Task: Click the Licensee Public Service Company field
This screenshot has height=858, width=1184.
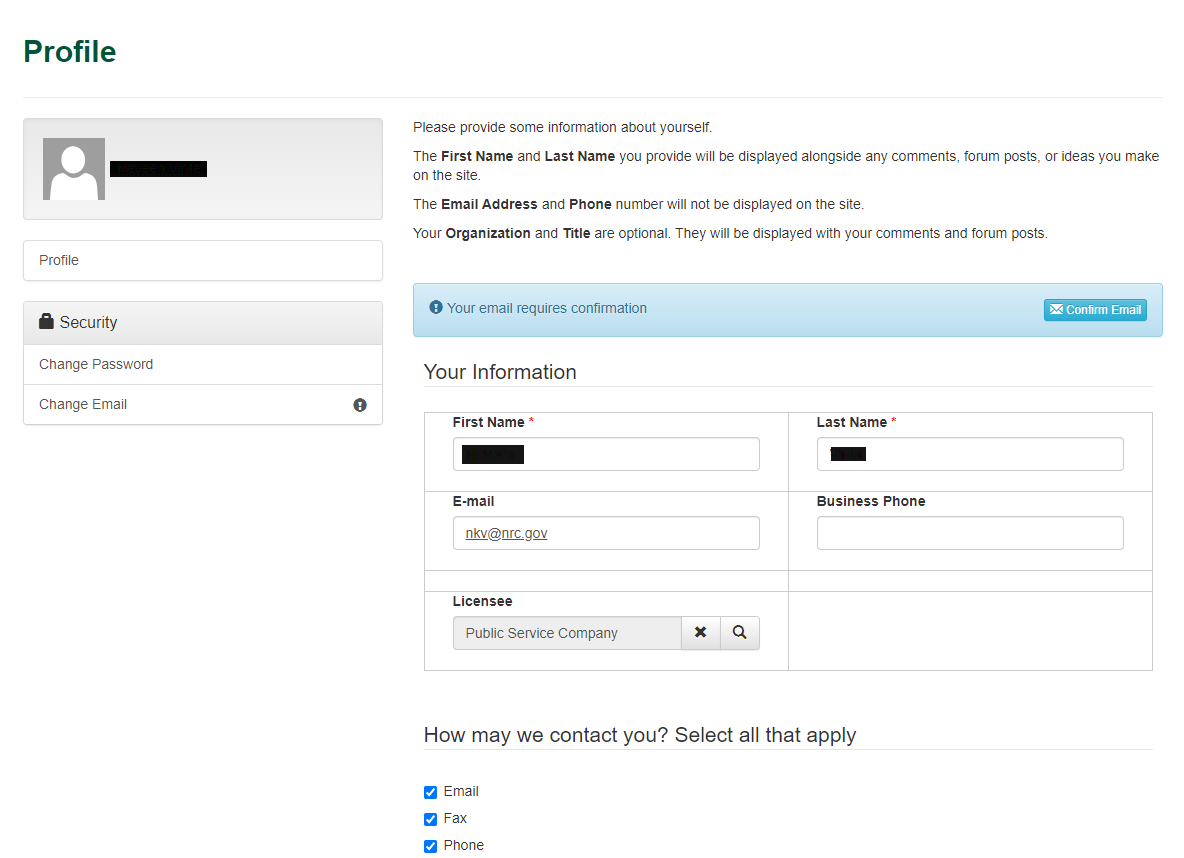Action: click(x=566, y=633)
